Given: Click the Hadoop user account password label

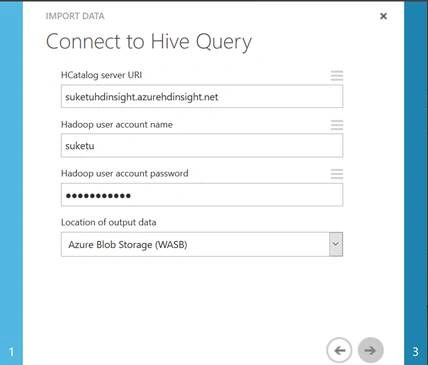Looking at the screenshot, I should click(125, 173).
